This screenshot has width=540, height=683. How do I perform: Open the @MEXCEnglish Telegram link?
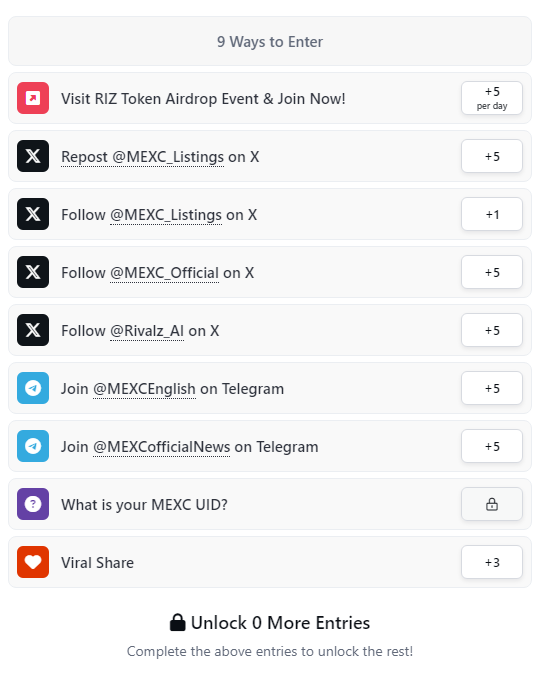click(x=144, y=389)
